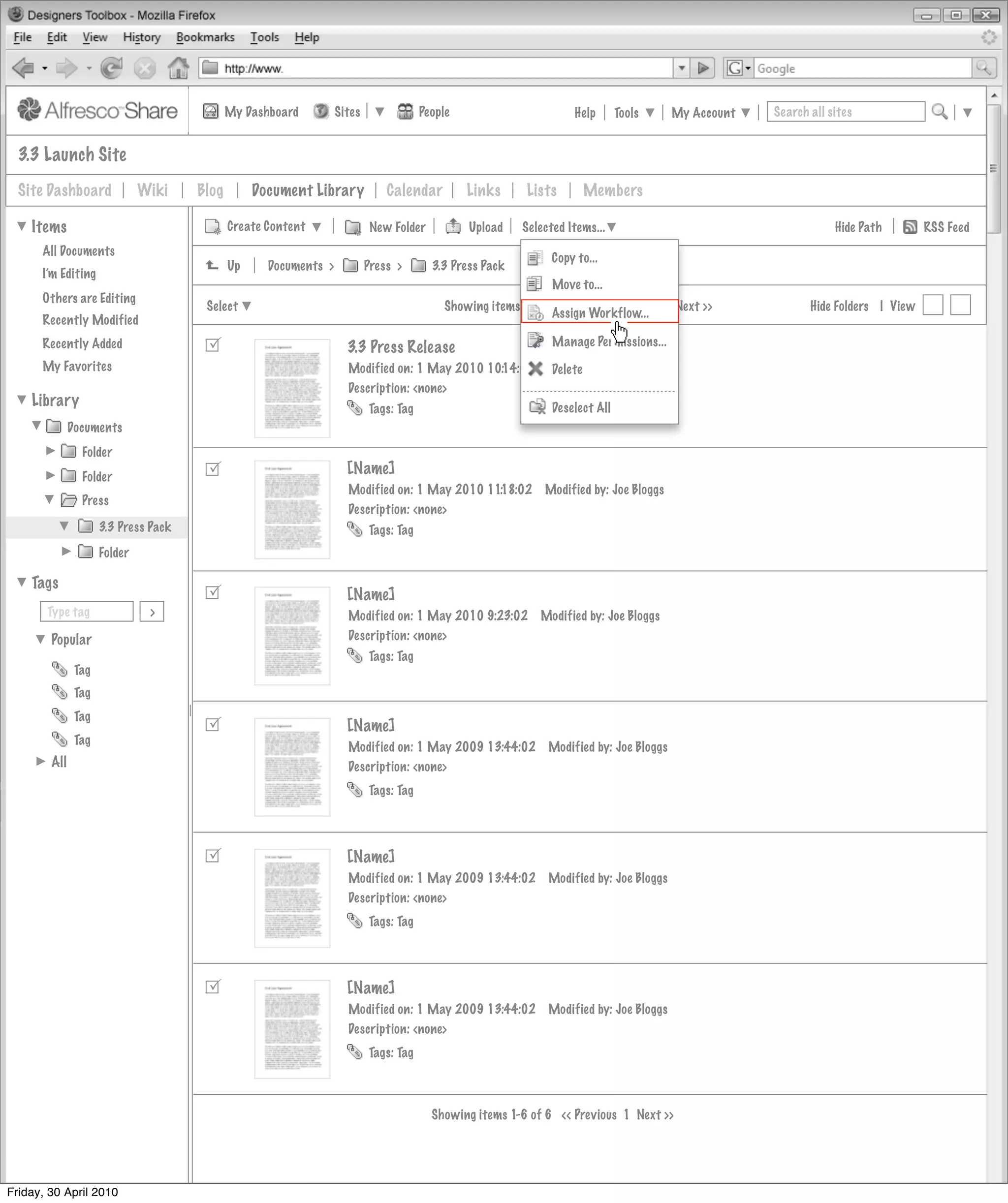This screenshot has height=1203, width=1008.
Task: Open the Bookmarks menu in Firefox
Action: pyautogui.click(x=205, y=37)
